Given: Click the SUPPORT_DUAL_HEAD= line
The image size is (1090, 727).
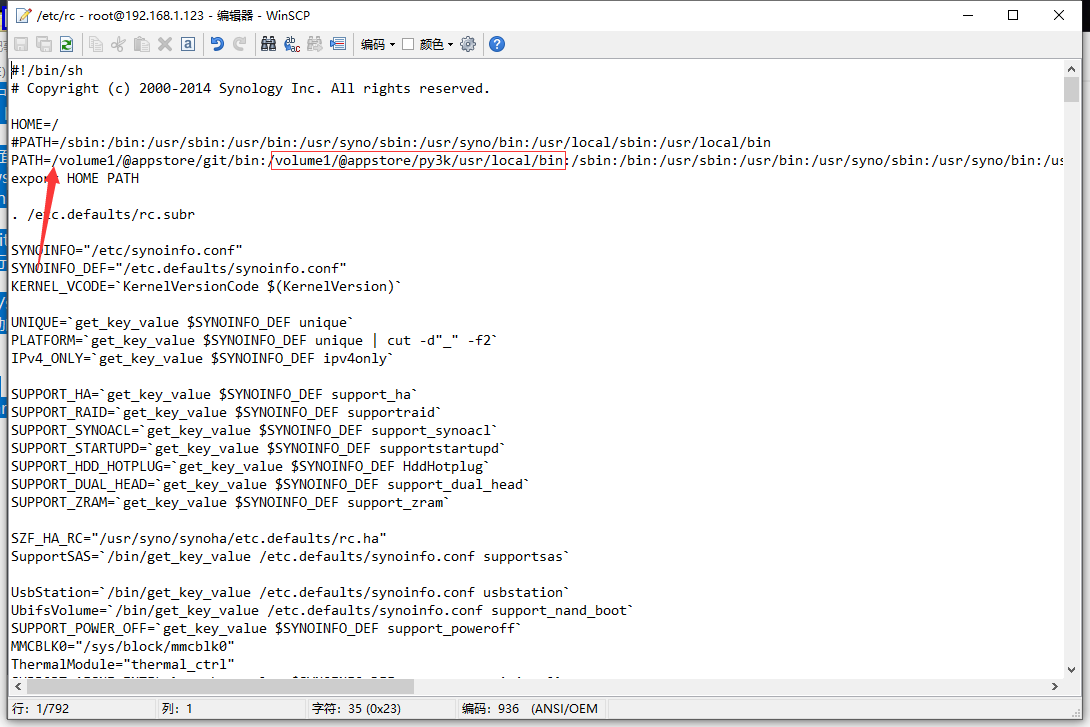Looking at the screenshot, I should pyautogui.click(x=270, y=484).
